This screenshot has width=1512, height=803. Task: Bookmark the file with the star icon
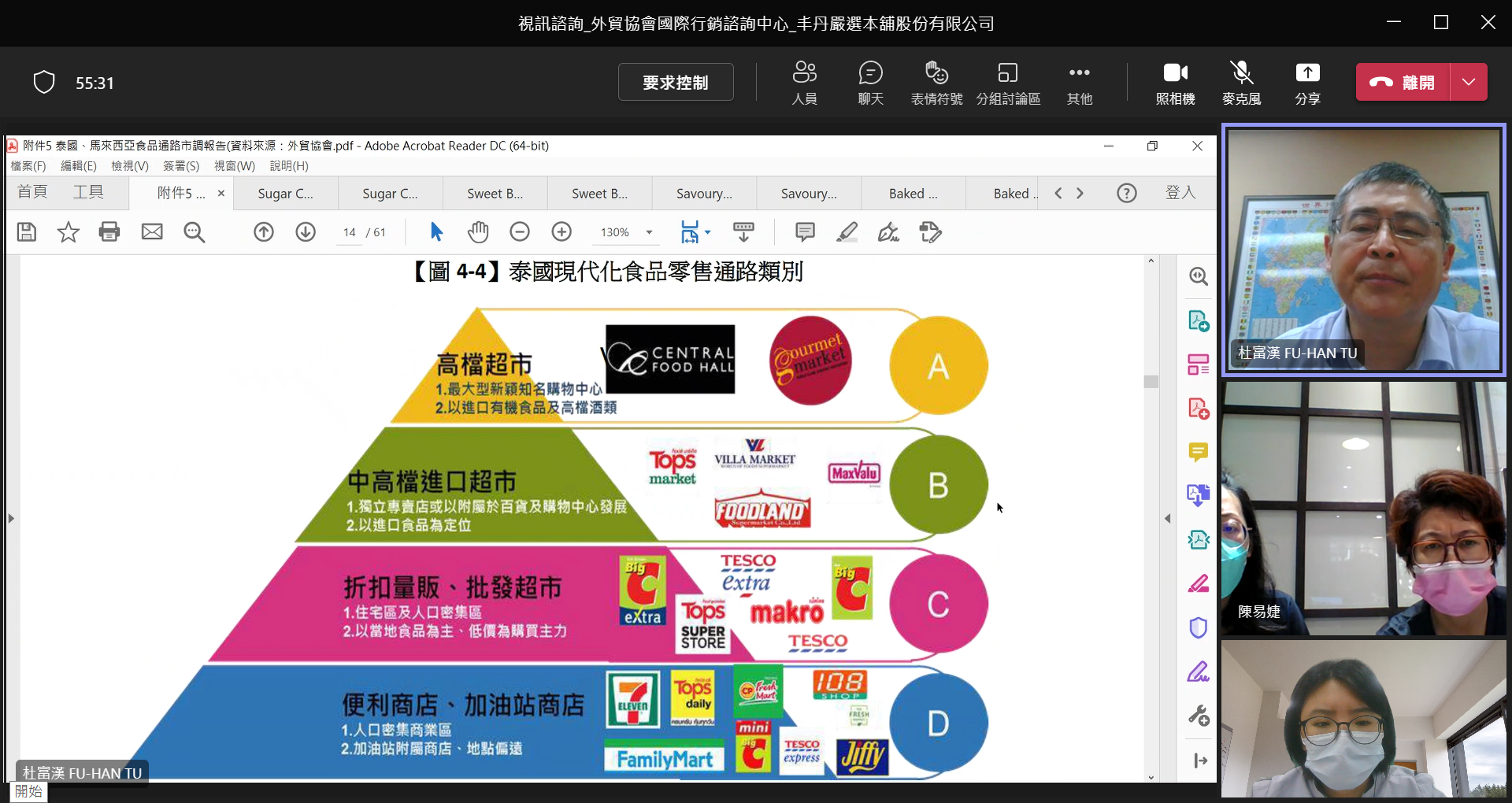tap(69, 231)
